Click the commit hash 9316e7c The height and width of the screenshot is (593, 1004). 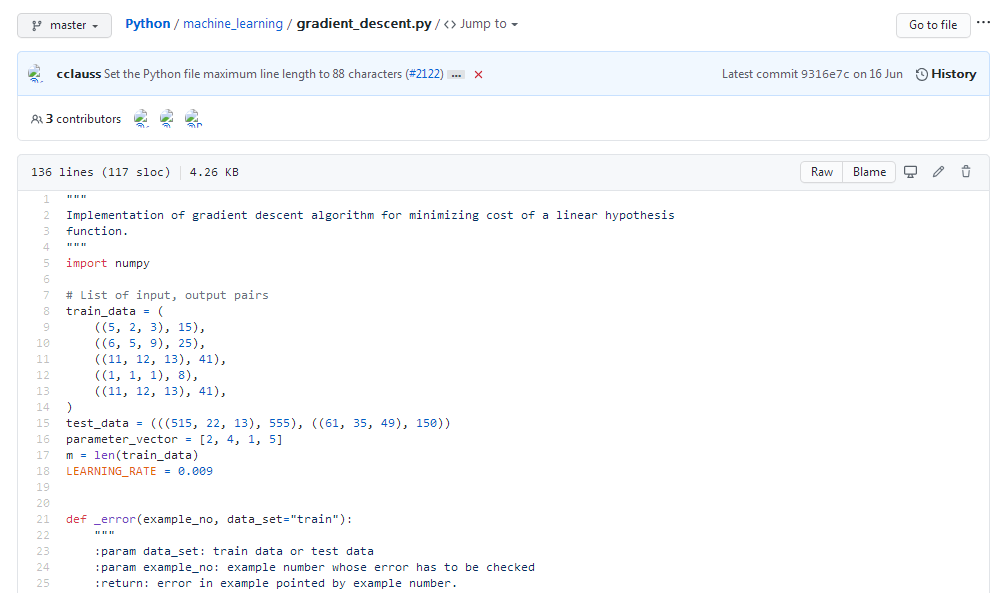click(x=825, y=74)
